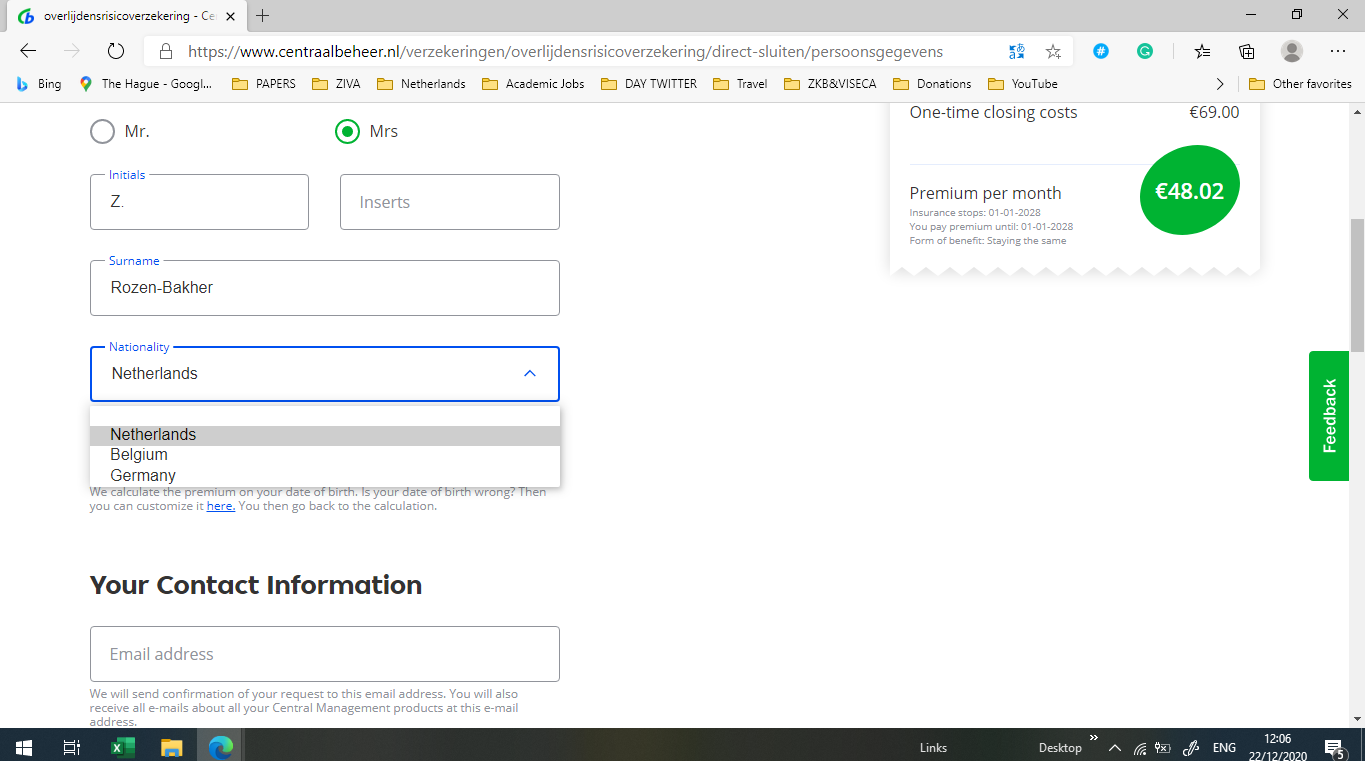Open the DAY TWITTER favorites folder
The image size is (1365, 761).
[649, 84]
